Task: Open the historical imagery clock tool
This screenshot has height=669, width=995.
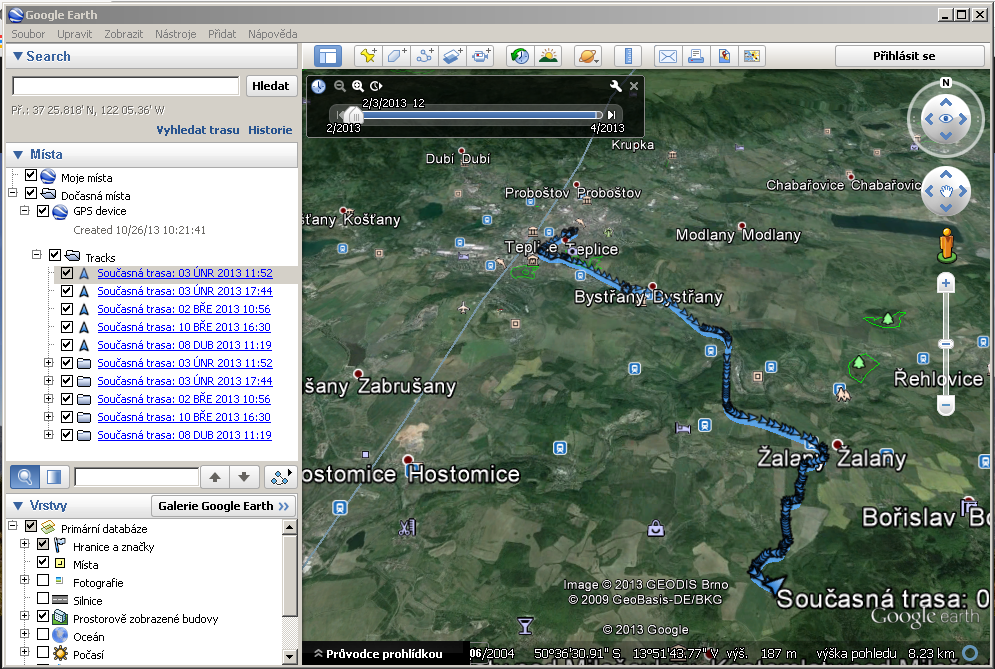Action: pyautogui.click(x=519, y=56)
